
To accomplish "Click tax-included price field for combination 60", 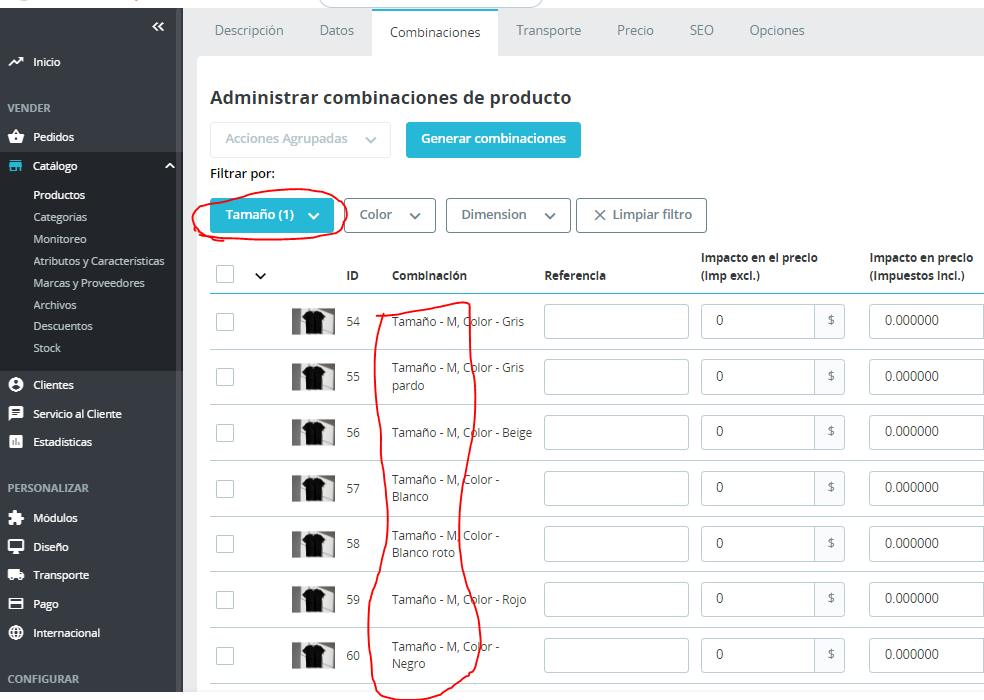I will pyautogui.click(x=927, y=654).
